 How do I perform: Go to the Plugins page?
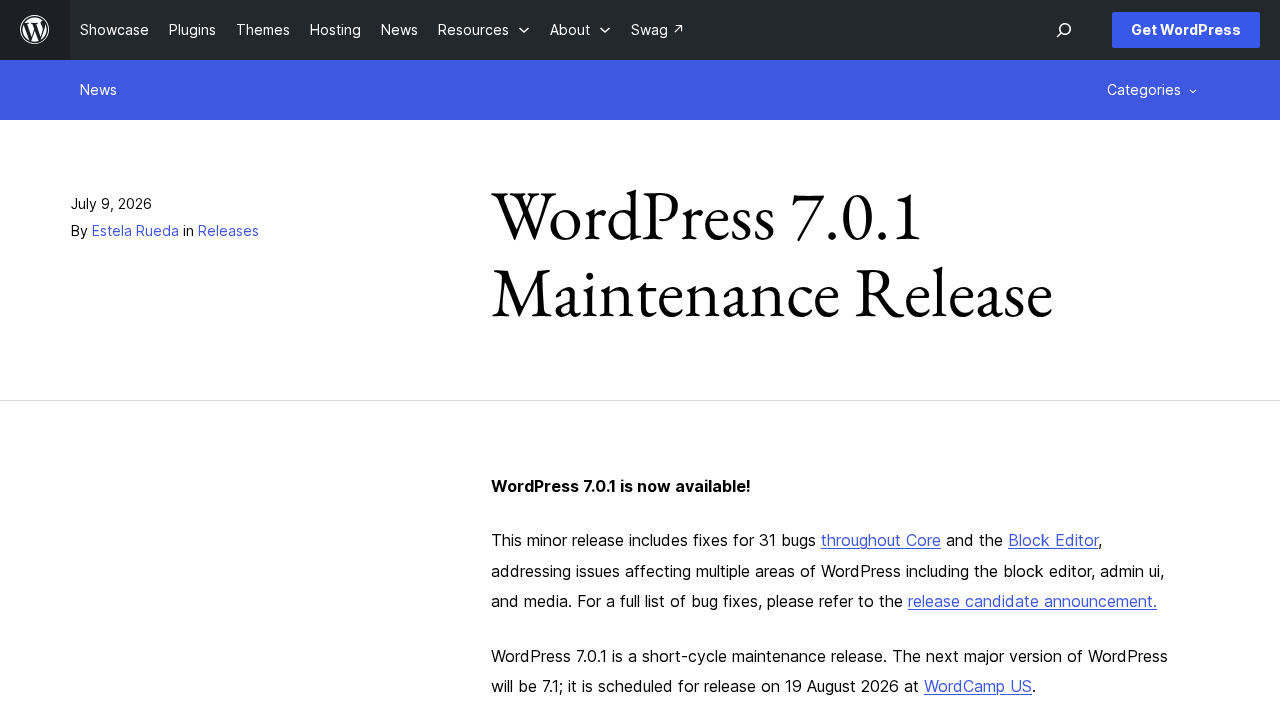(x=192, y=30)
